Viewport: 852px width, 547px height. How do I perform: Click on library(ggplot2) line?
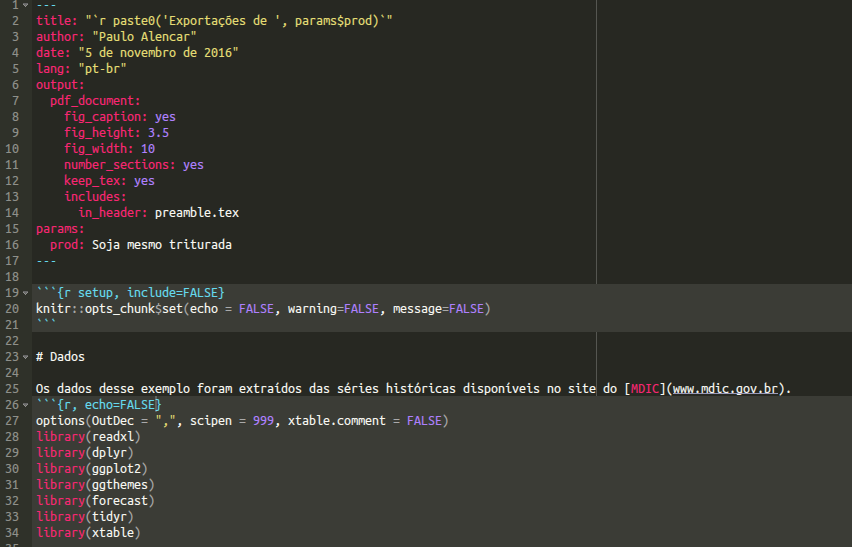91,469
